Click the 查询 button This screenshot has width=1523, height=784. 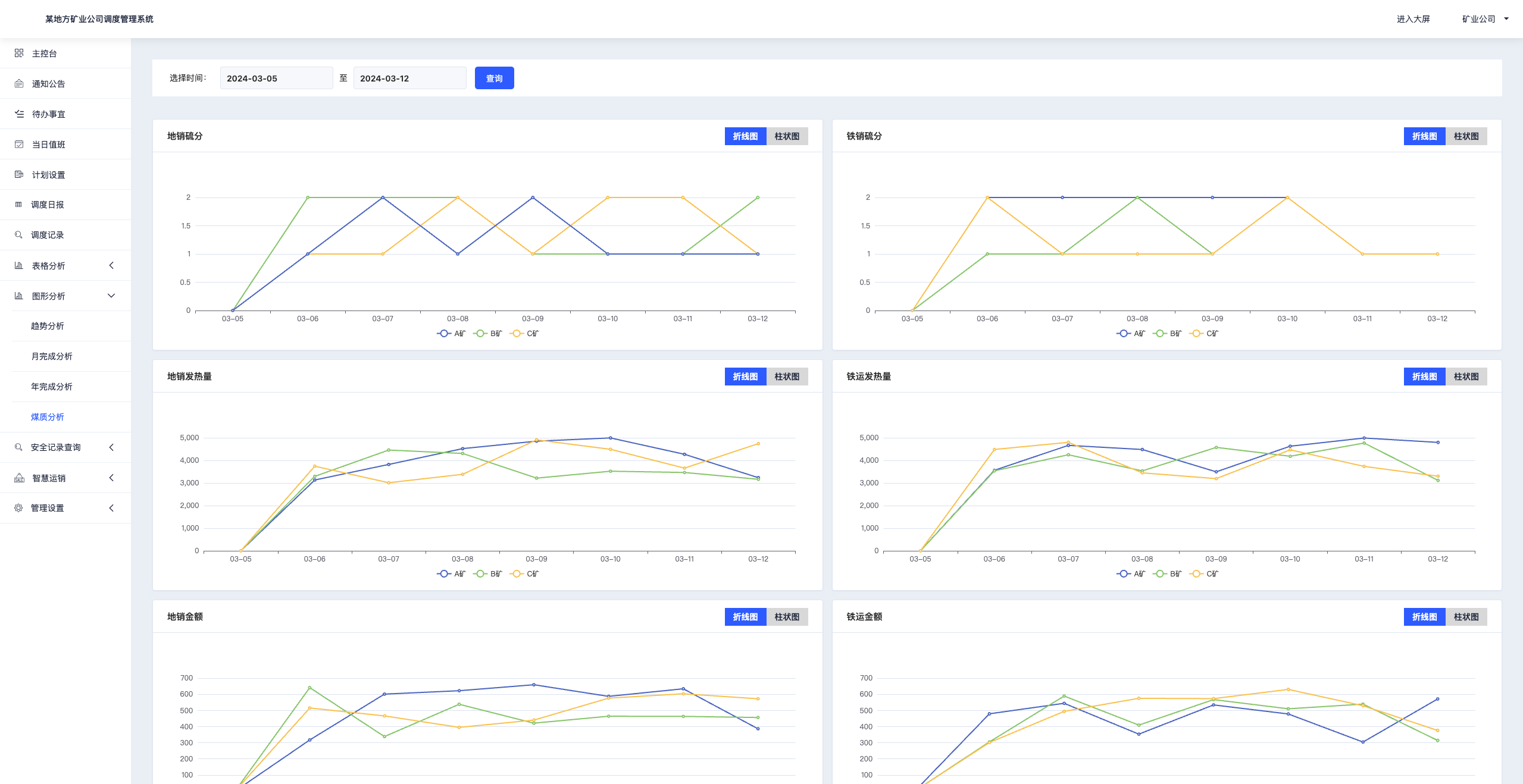tap(495, 78)
